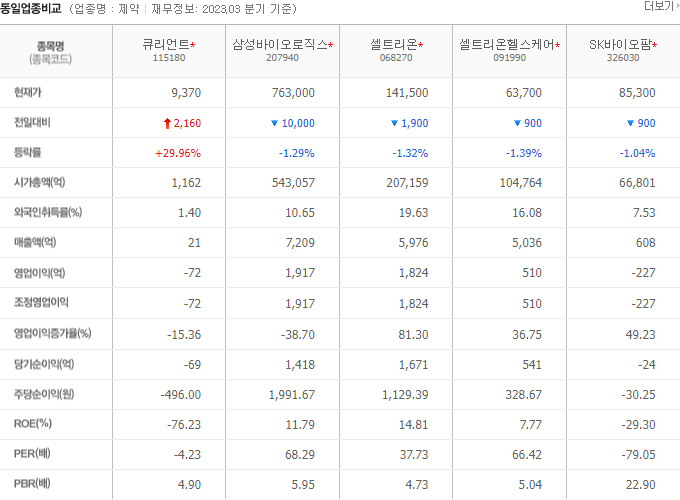The height and width of the screenshot is (500, 680).
Task: Click the growth rate value 49.23
Action: point(640,335)
